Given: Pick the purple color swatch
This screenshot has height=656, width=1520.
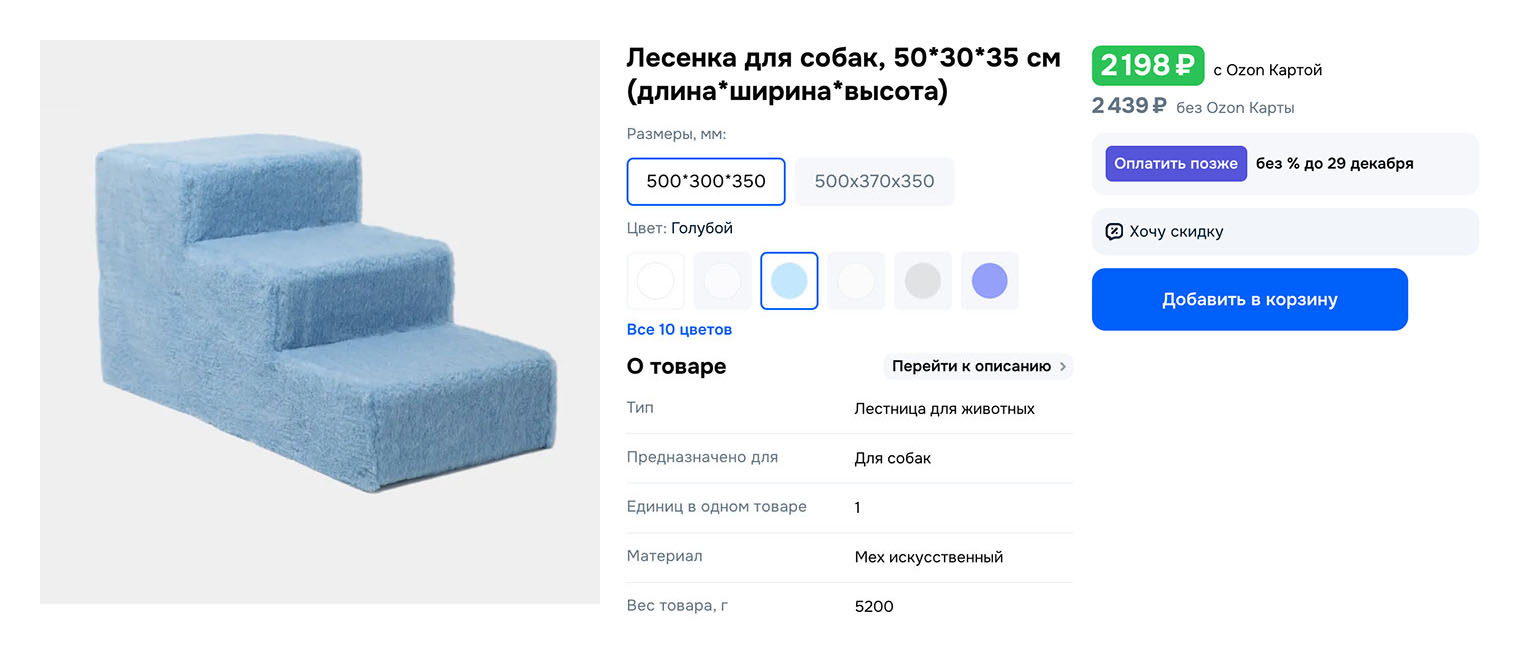Looking at the screenshot, I should (x=989, y=281).
